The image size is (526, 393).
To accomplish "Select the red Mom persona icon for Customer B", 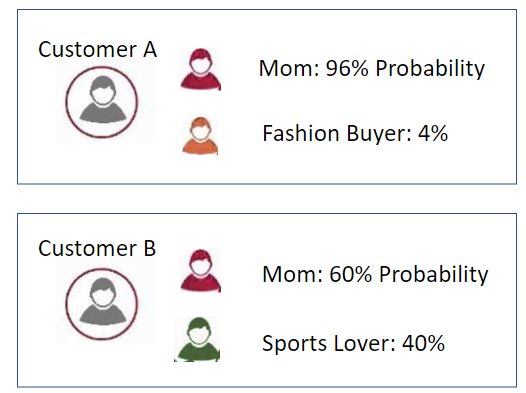I will click(201, 271).
